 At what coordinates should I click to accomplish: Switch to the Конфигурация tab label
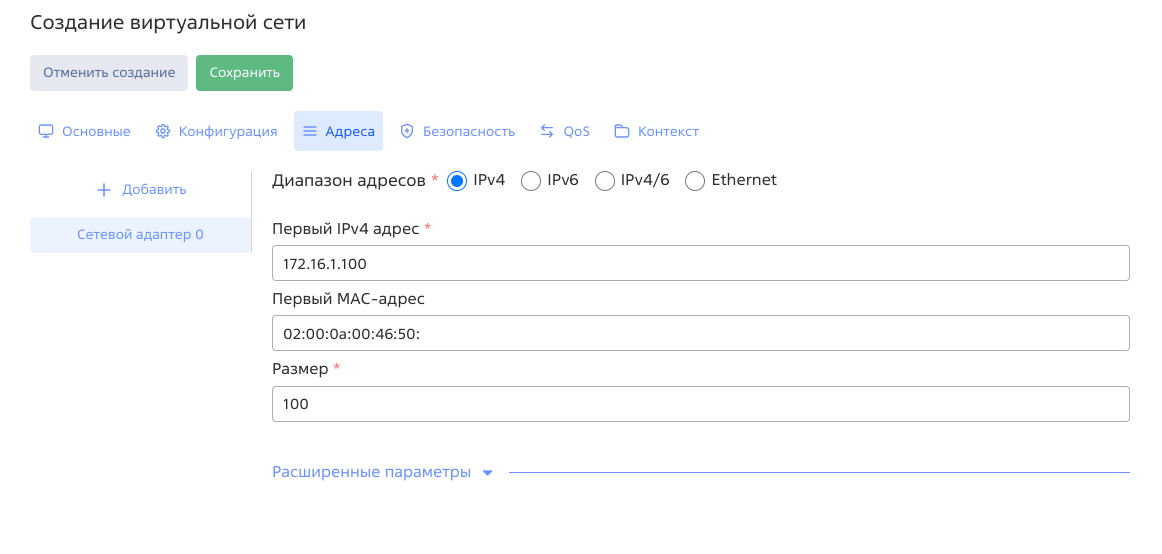pyautogui.click(x=228, y=131)
